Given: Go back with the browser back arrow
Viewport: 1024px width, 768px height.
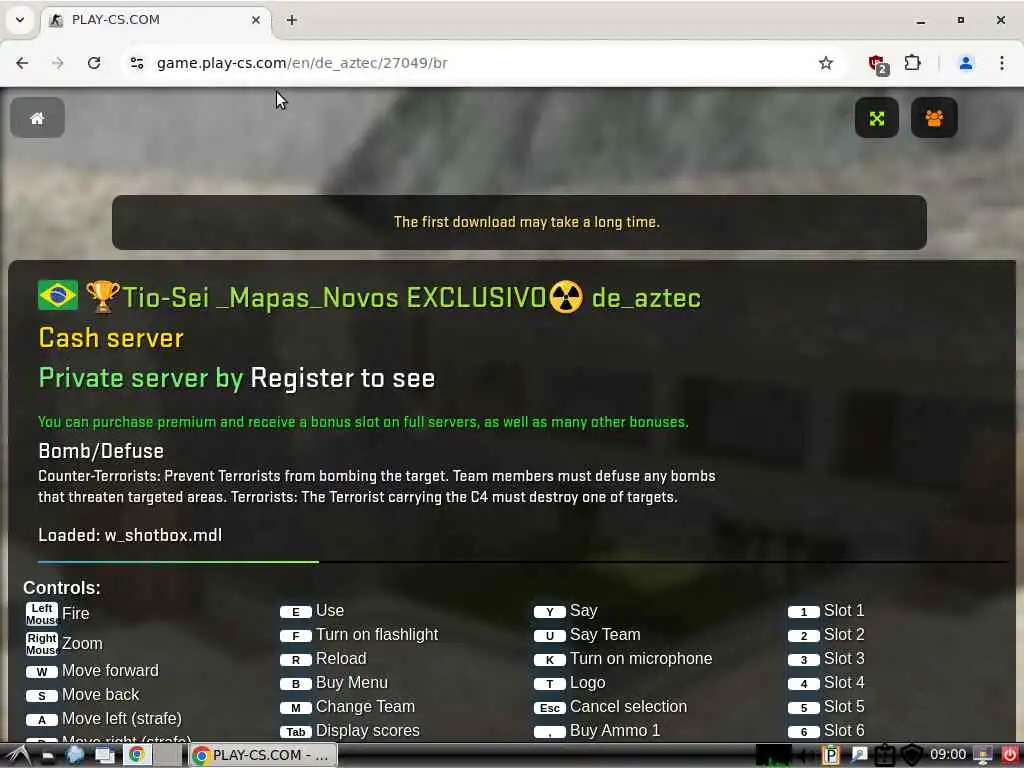Looking at the screenshot, I should coord(22,63).
